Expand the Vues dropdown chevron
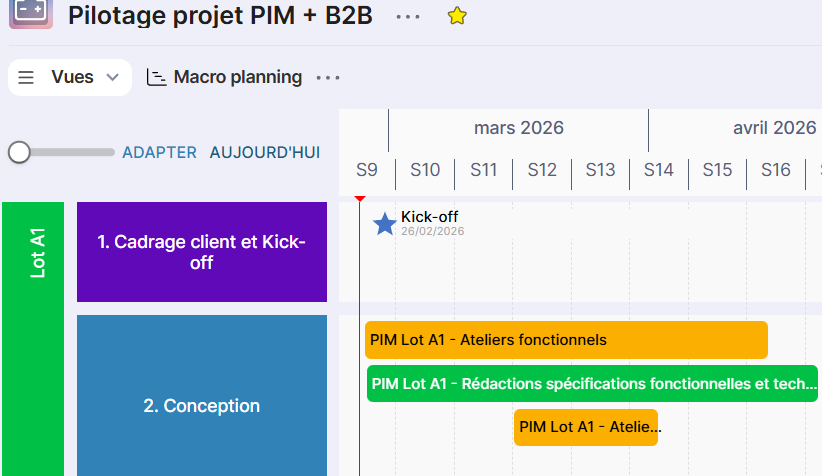The width and height of the screenshot is (822, 476). pos(112,77)
